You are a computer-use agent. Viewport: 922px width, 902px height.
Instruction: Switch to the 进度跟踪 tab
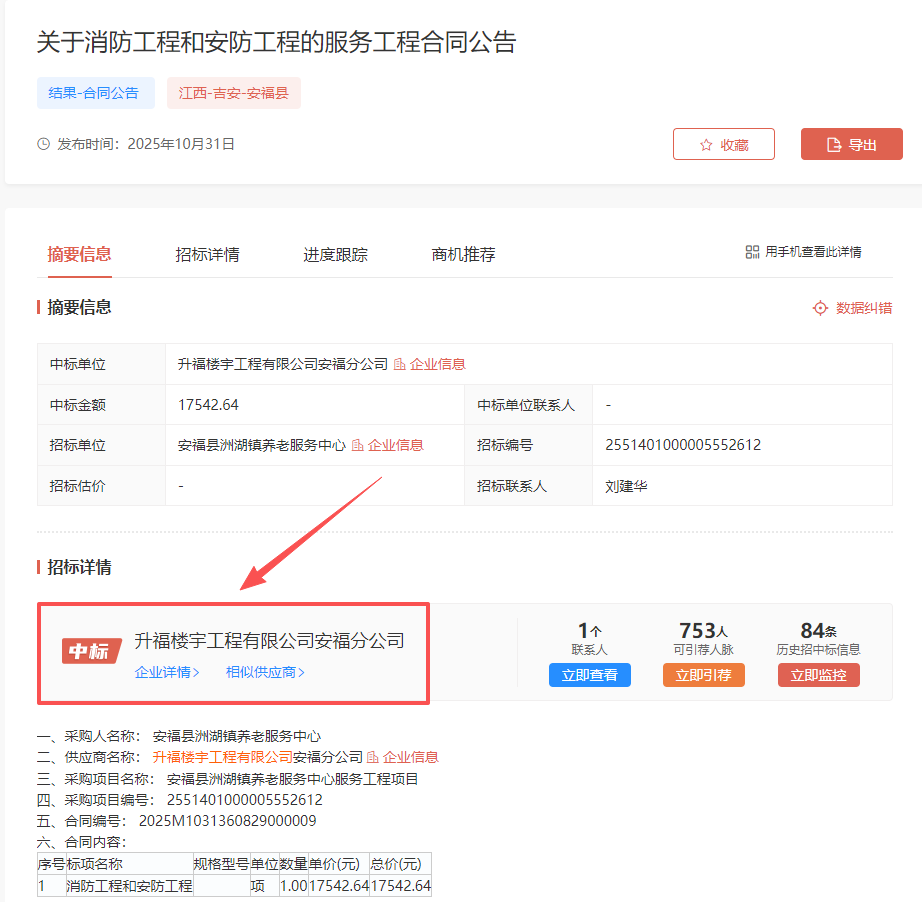click(335, 254)
